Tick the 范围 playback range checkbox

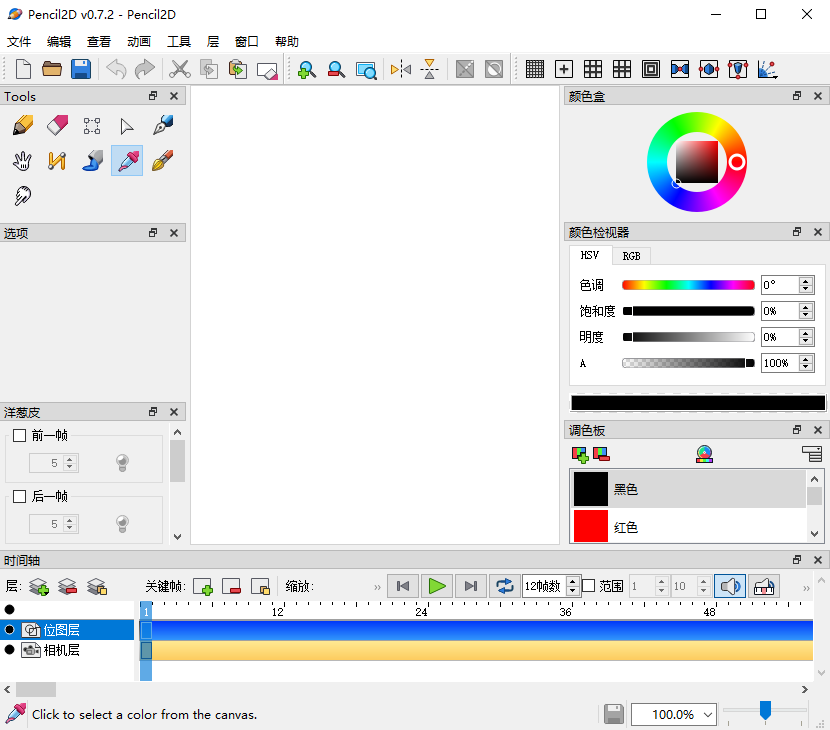(x=589, y=586)
